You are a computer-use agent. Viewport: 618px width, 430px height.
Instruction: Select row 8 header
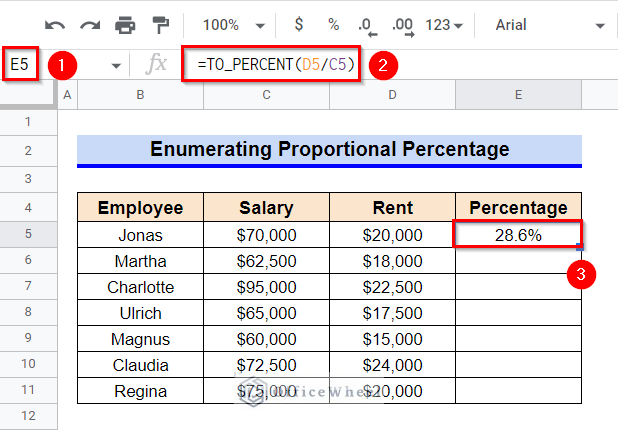28,312
